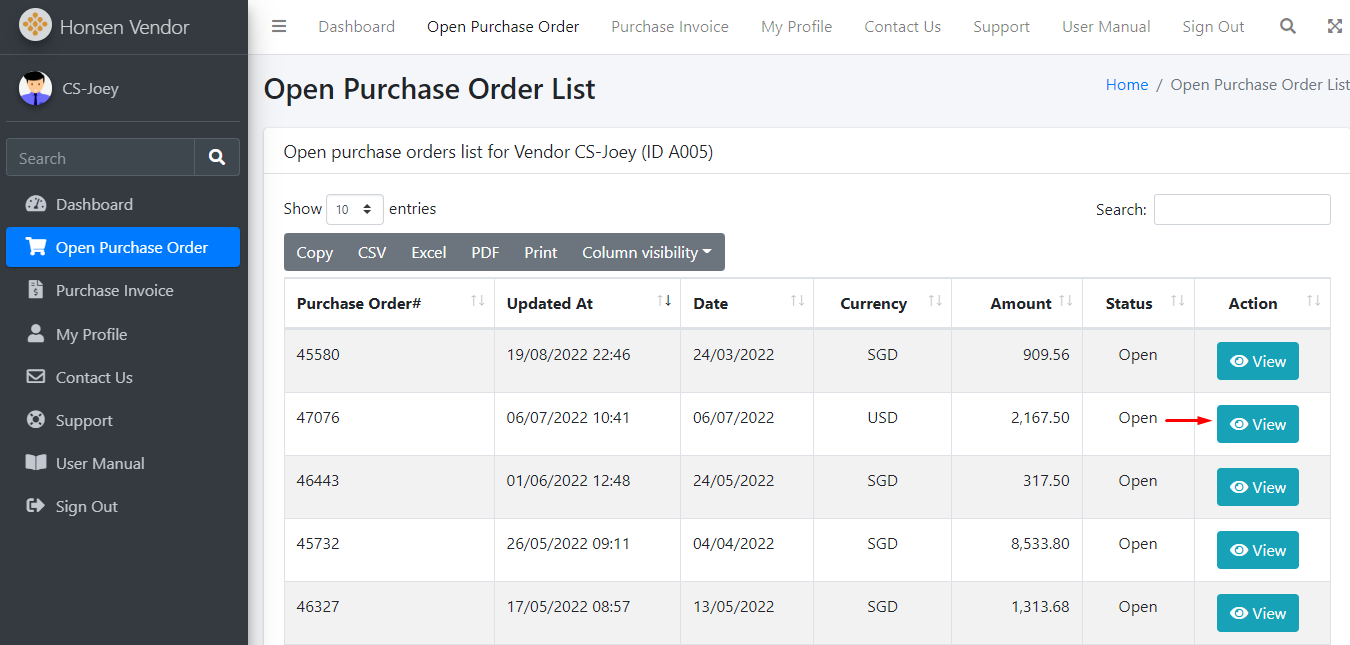Image resolution: width=1350 pixels, height=645 pixels.
Task: Click the table Search input field
Action: 1241,210
